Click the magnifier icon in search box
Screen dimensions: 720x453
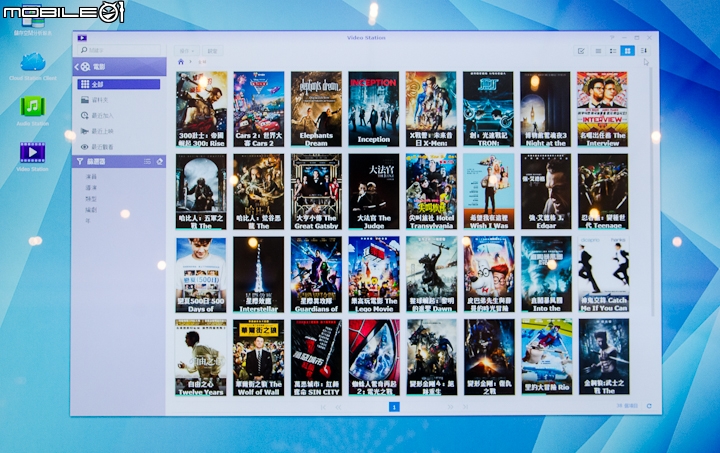tap(84, 50)
